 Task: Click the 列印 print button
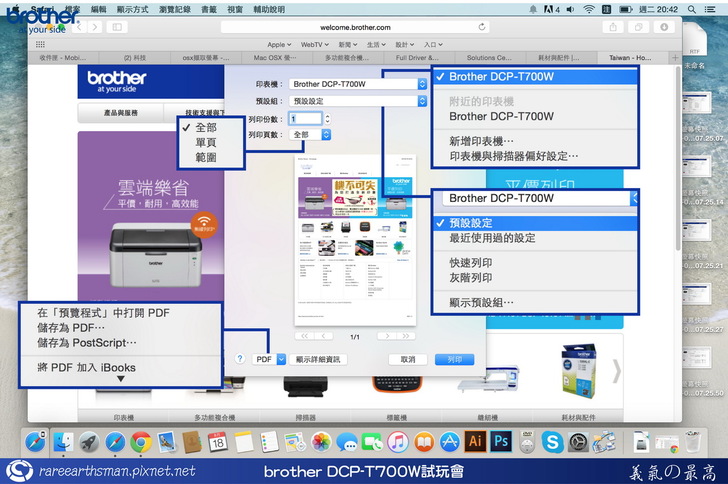pos(455,359)
